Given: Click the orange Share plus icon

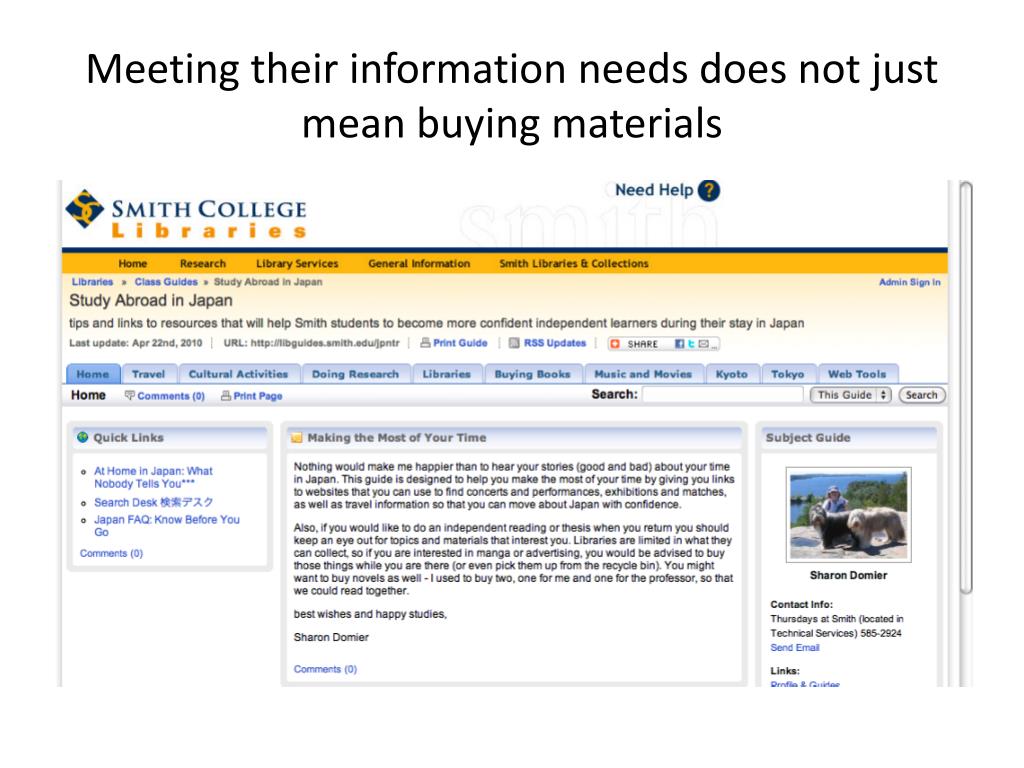Looking at the screenshot, I should [x=615, y=344].
